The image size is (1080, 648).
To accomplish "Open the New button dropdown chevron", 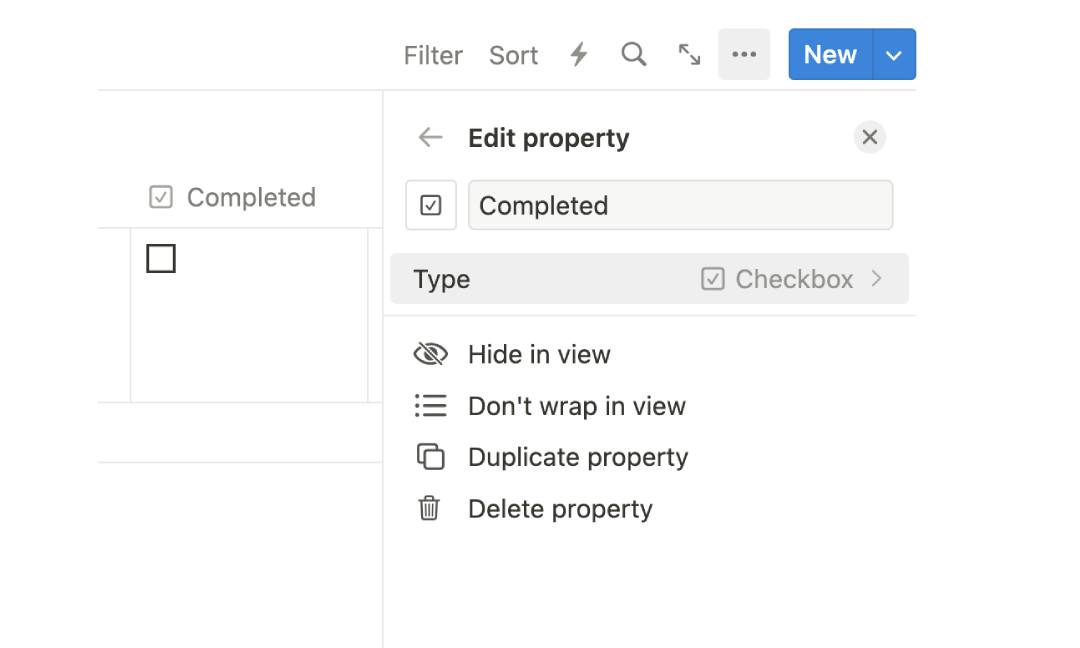I will point(895,55).
